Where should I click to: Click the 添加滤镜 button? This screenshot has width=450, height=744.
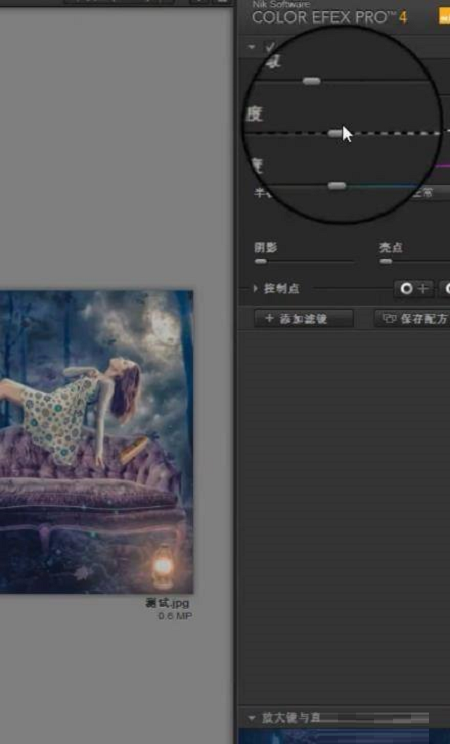(x=304, y=318)
